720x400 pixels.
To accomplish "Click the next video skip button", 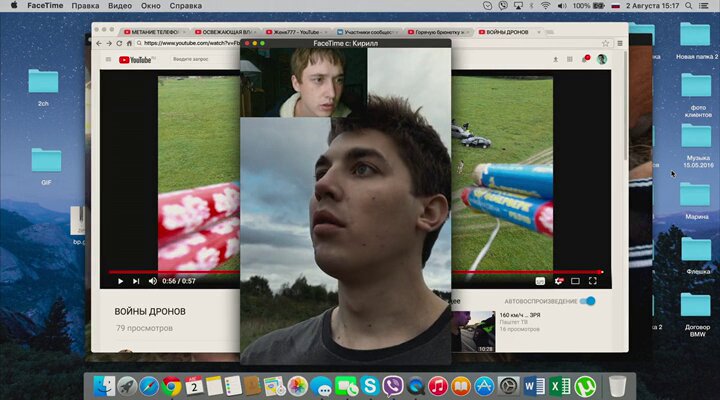I will (x=137, y=281).
